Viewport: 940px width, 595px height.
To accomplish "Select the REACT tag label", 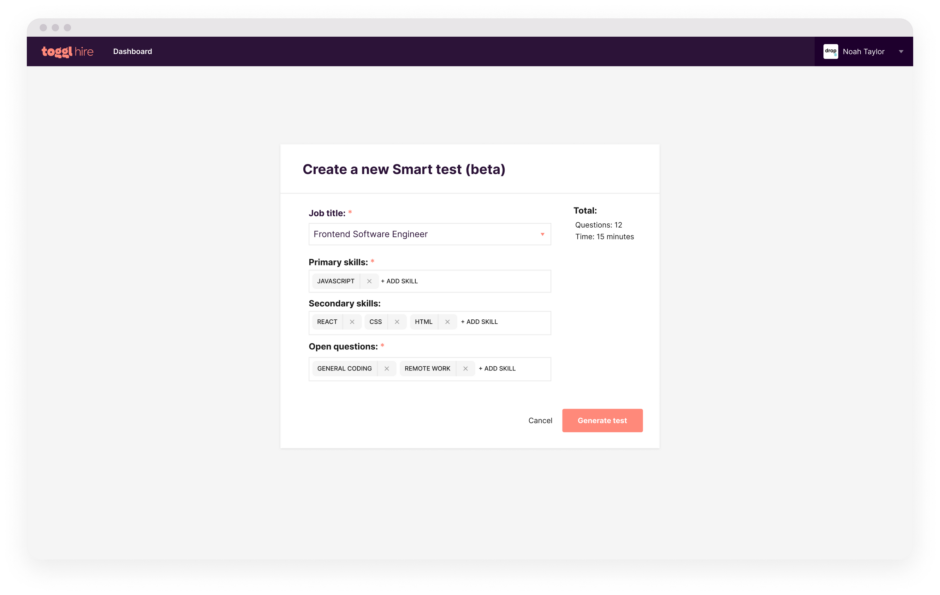I will point(327,322).
